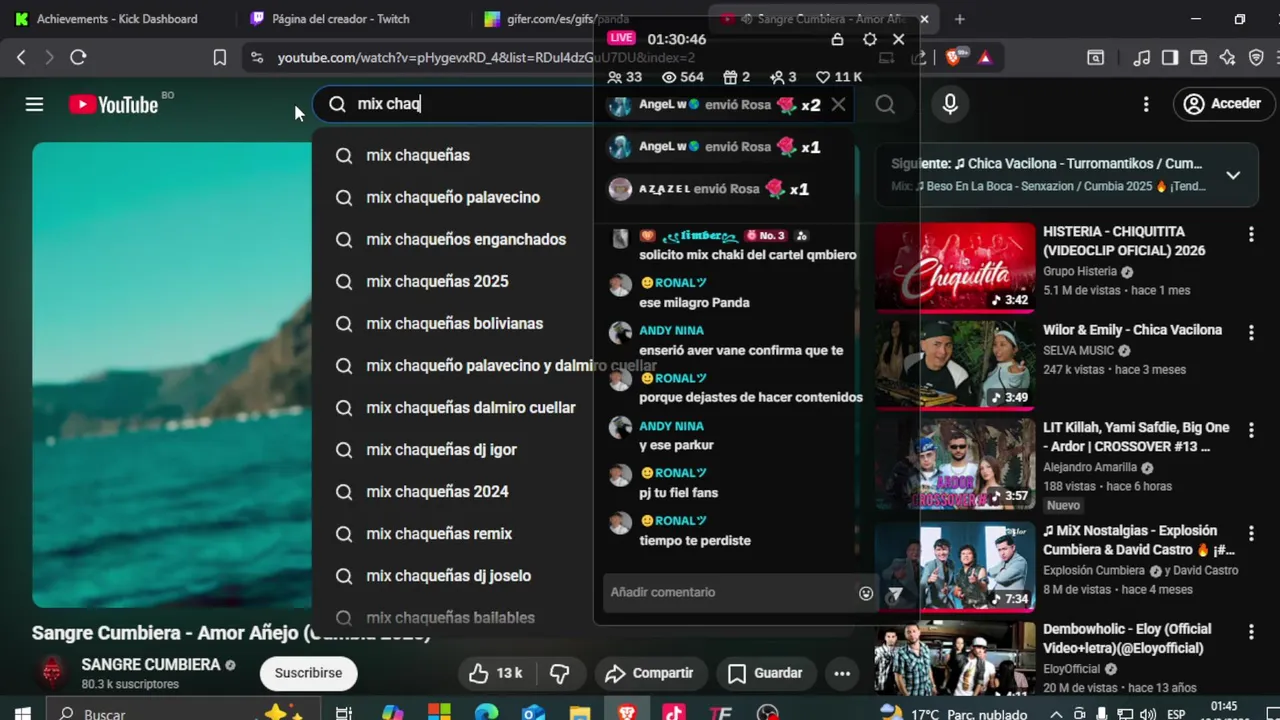Go back to the previous page
Viewport: 1280px width, 720px height.
(x=21, y=58)
